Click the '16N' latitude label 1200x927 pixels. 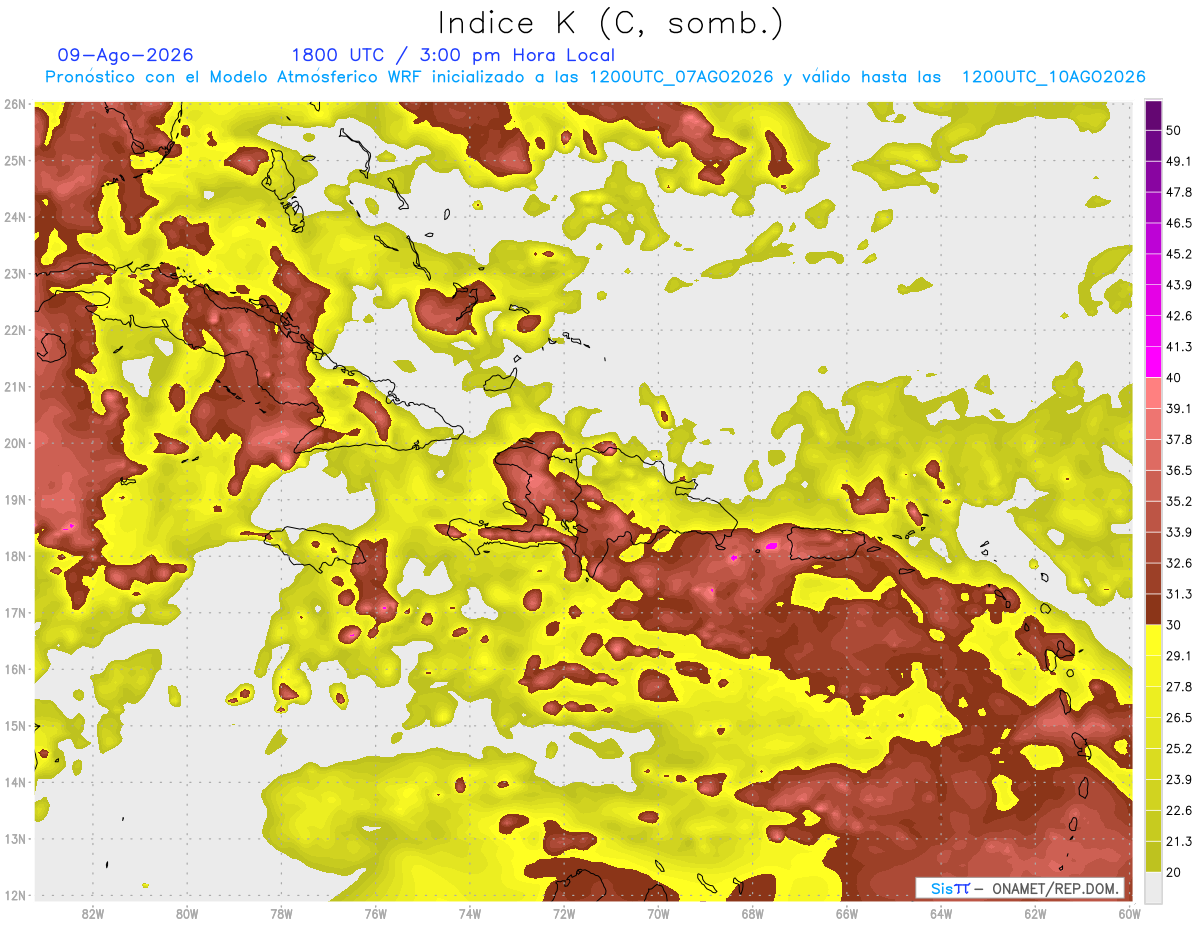click(x=15, y=669)
